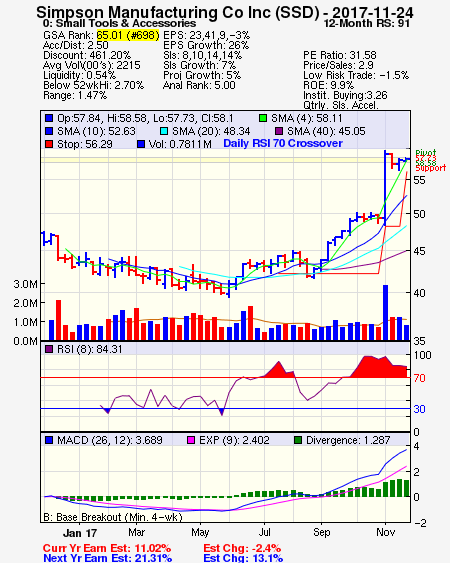Click the purple RSI (8) legend swatch
The width and height of the screenshot is (450, 563).
(x=49, y=349)
